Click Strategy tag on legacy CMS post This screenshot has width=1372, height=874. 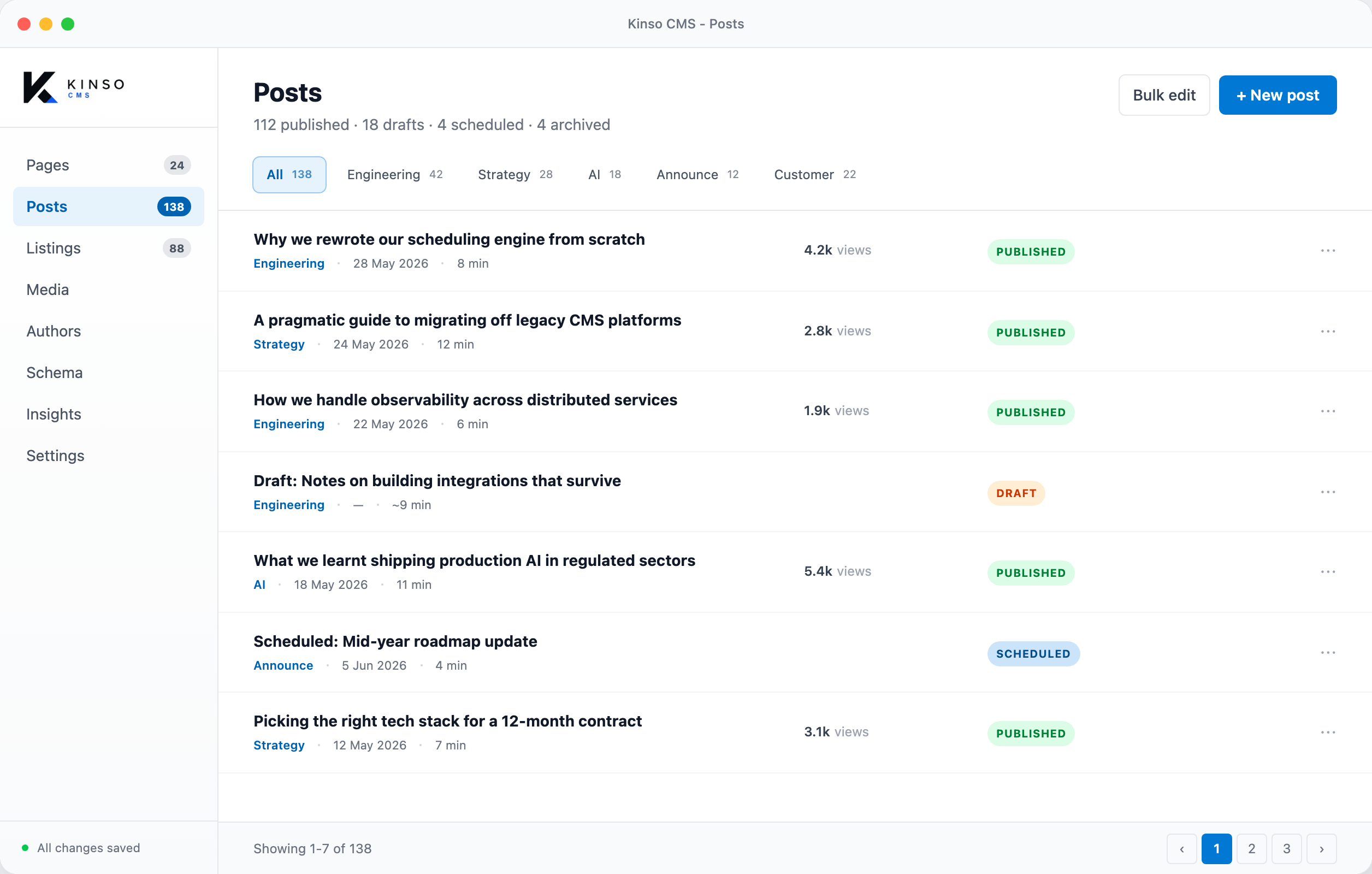279,344
